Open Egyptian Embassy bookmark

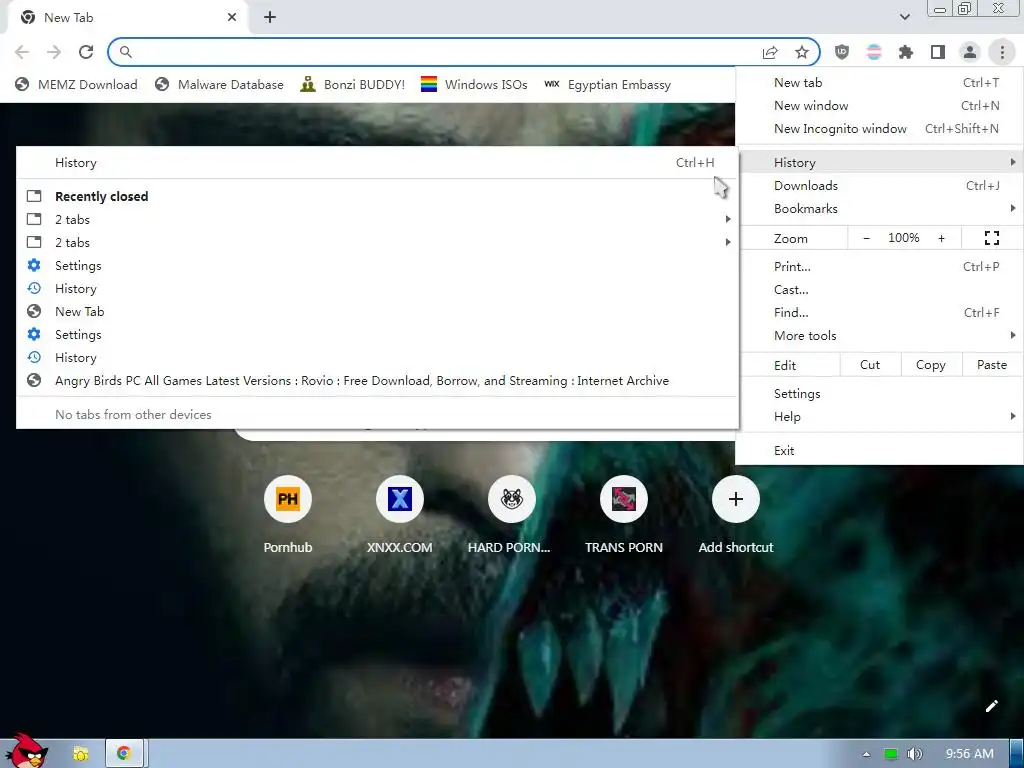tap(607, 84)
